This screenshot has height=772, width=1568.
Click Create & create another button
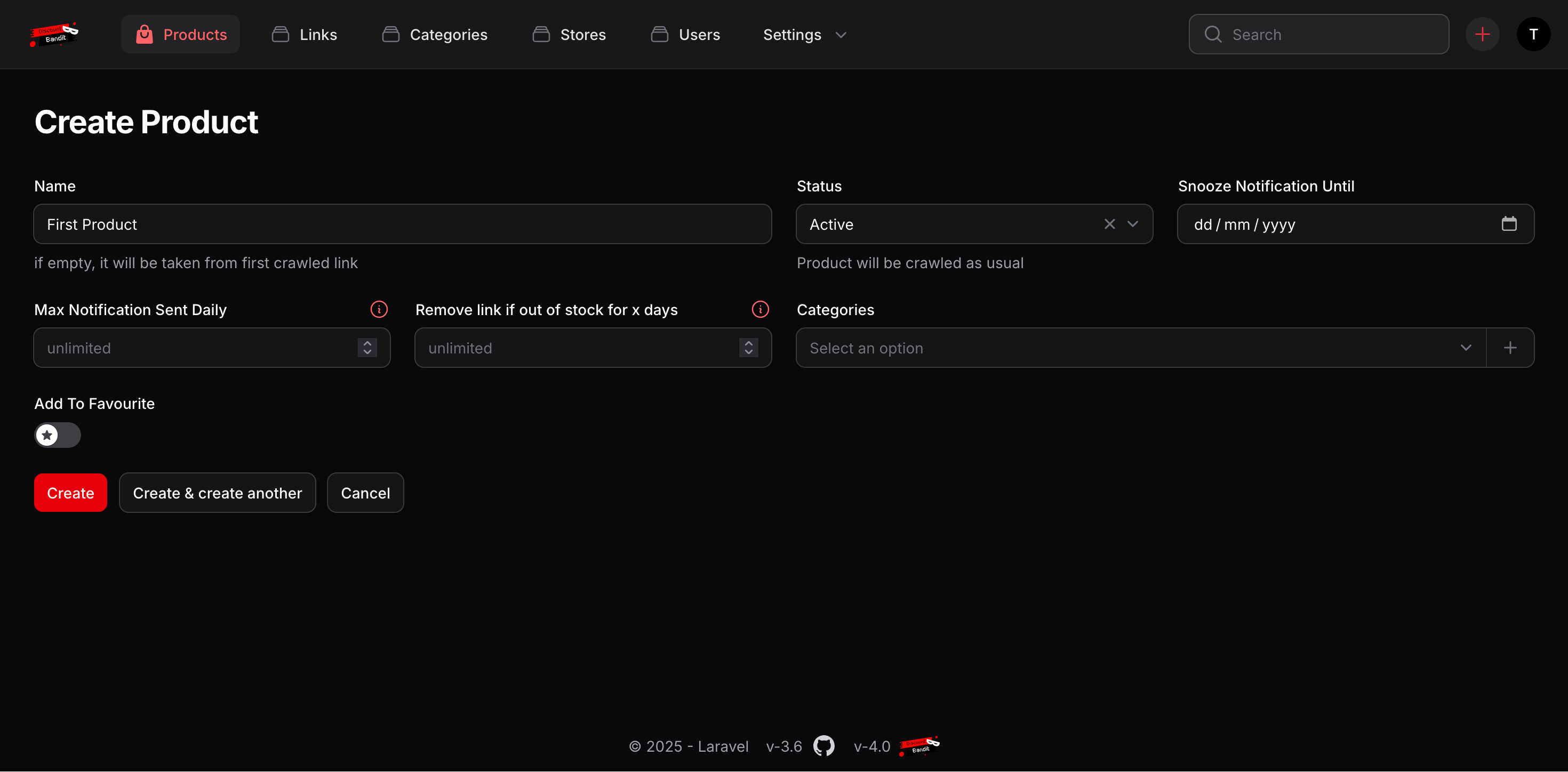pos(217,493)
